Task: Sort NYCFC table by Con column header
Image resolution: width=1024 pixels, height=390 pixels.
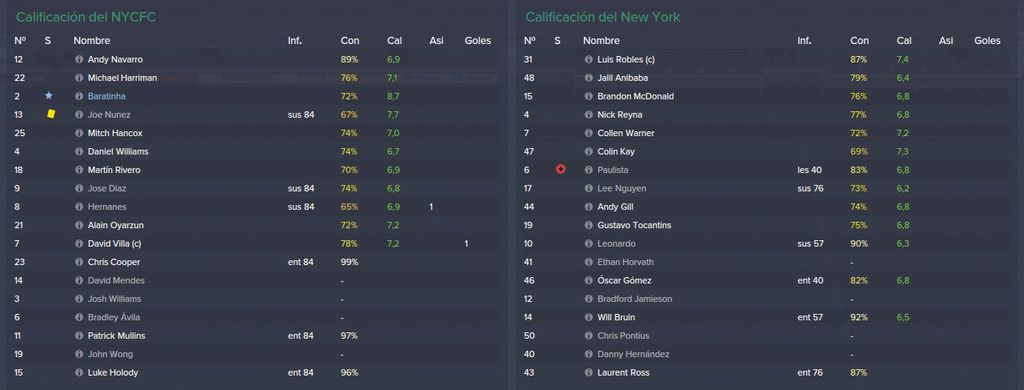Action: pos(349,41)
